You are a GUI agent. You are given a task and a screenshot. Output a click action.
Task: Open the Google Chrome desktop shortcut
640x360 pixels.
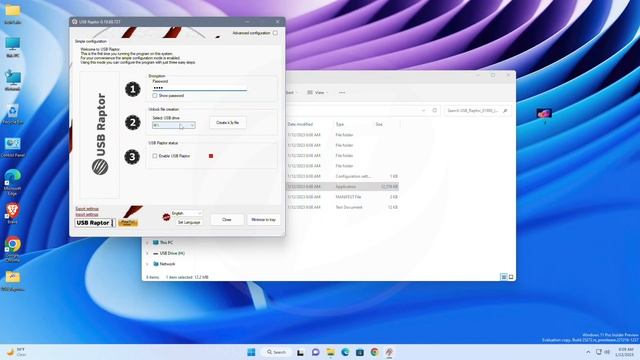[x=13, y=249]
